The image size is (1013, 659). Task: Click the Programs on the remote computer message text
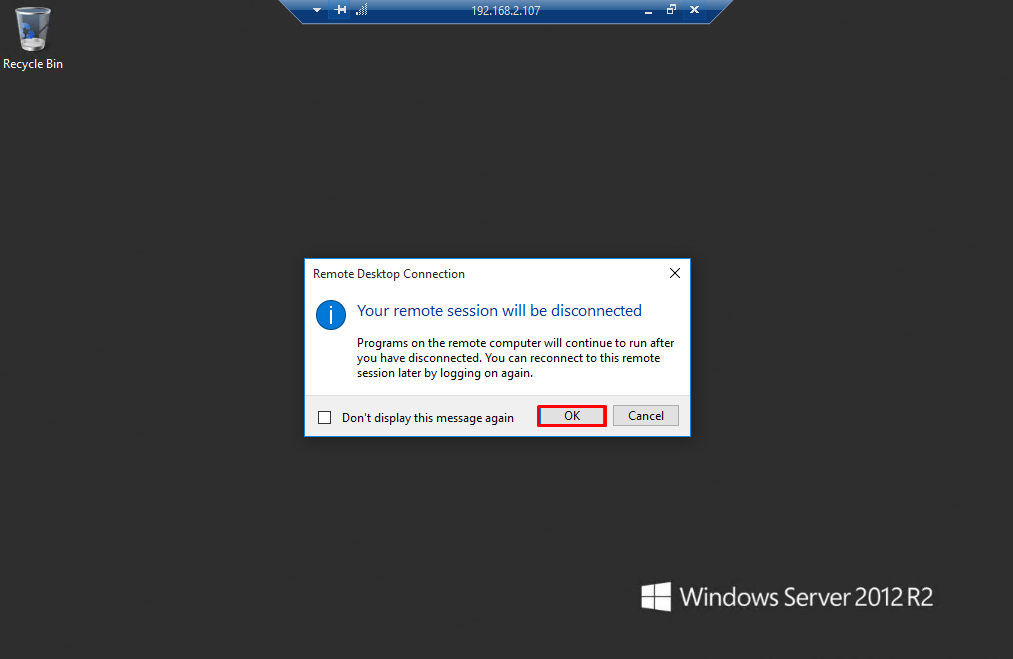click(x=516, y=358)
